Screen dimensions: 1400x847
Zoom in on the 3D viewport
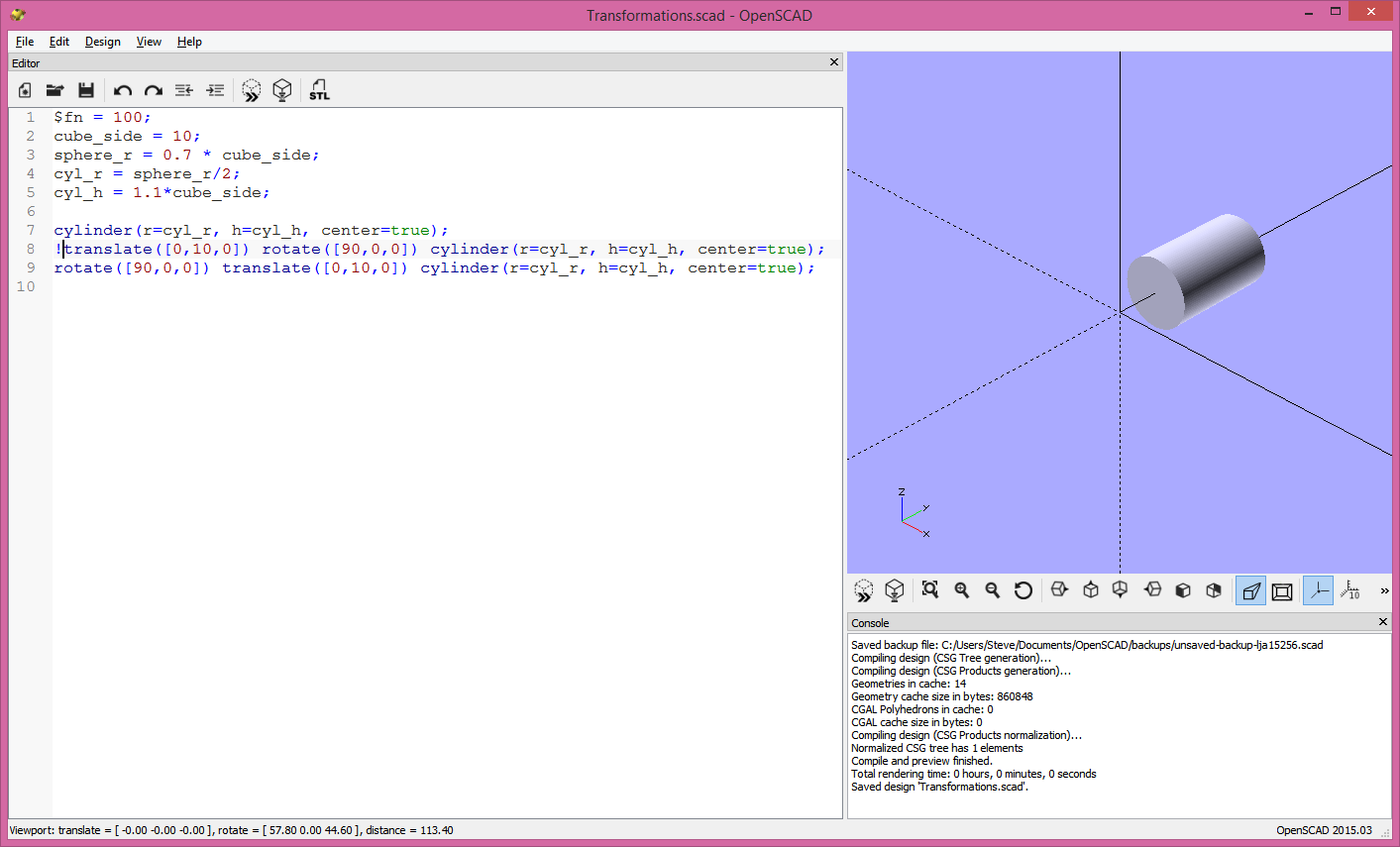tap(961, 589)
